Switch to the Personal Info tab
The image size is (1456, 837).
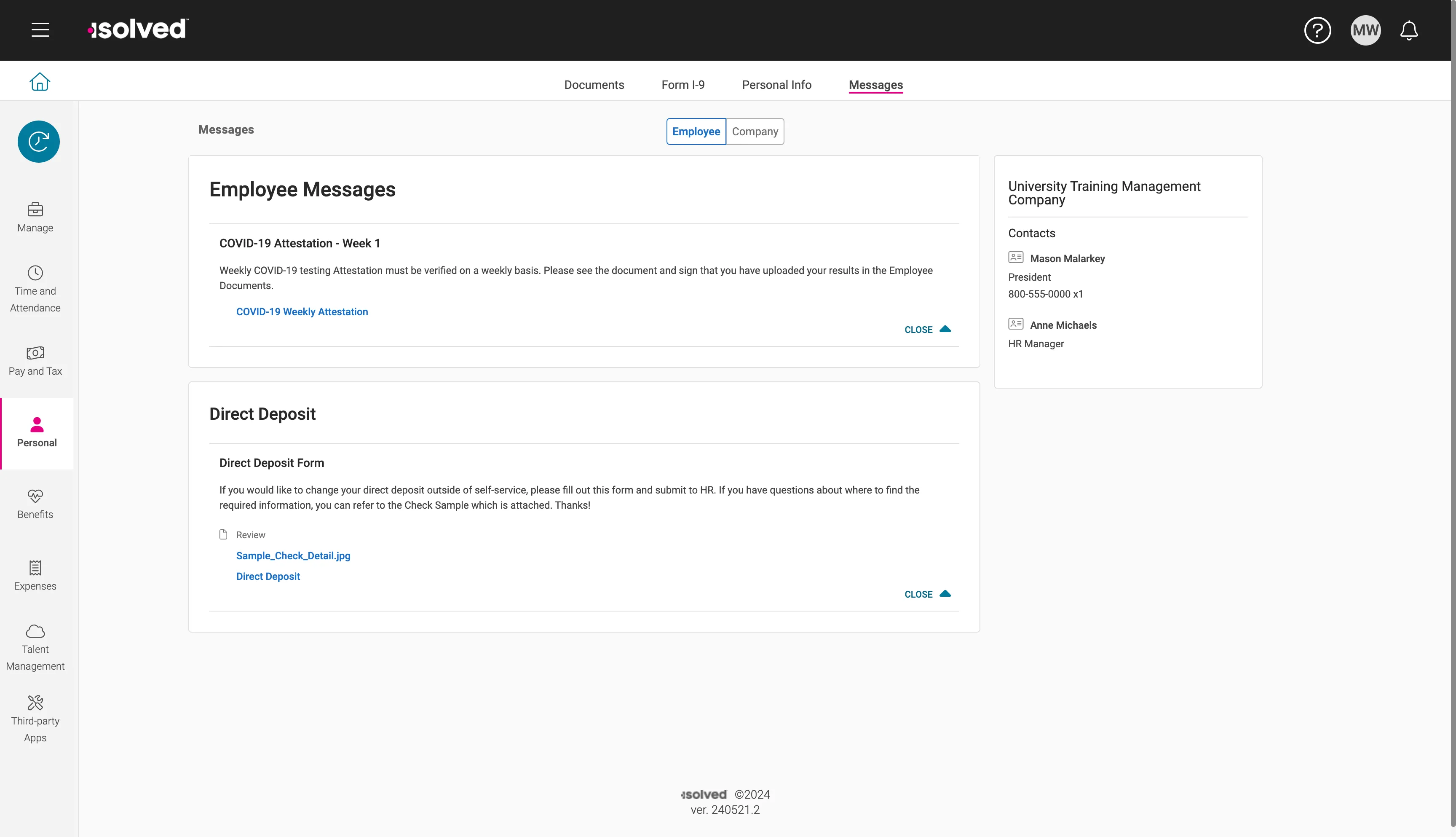(776, 85)
